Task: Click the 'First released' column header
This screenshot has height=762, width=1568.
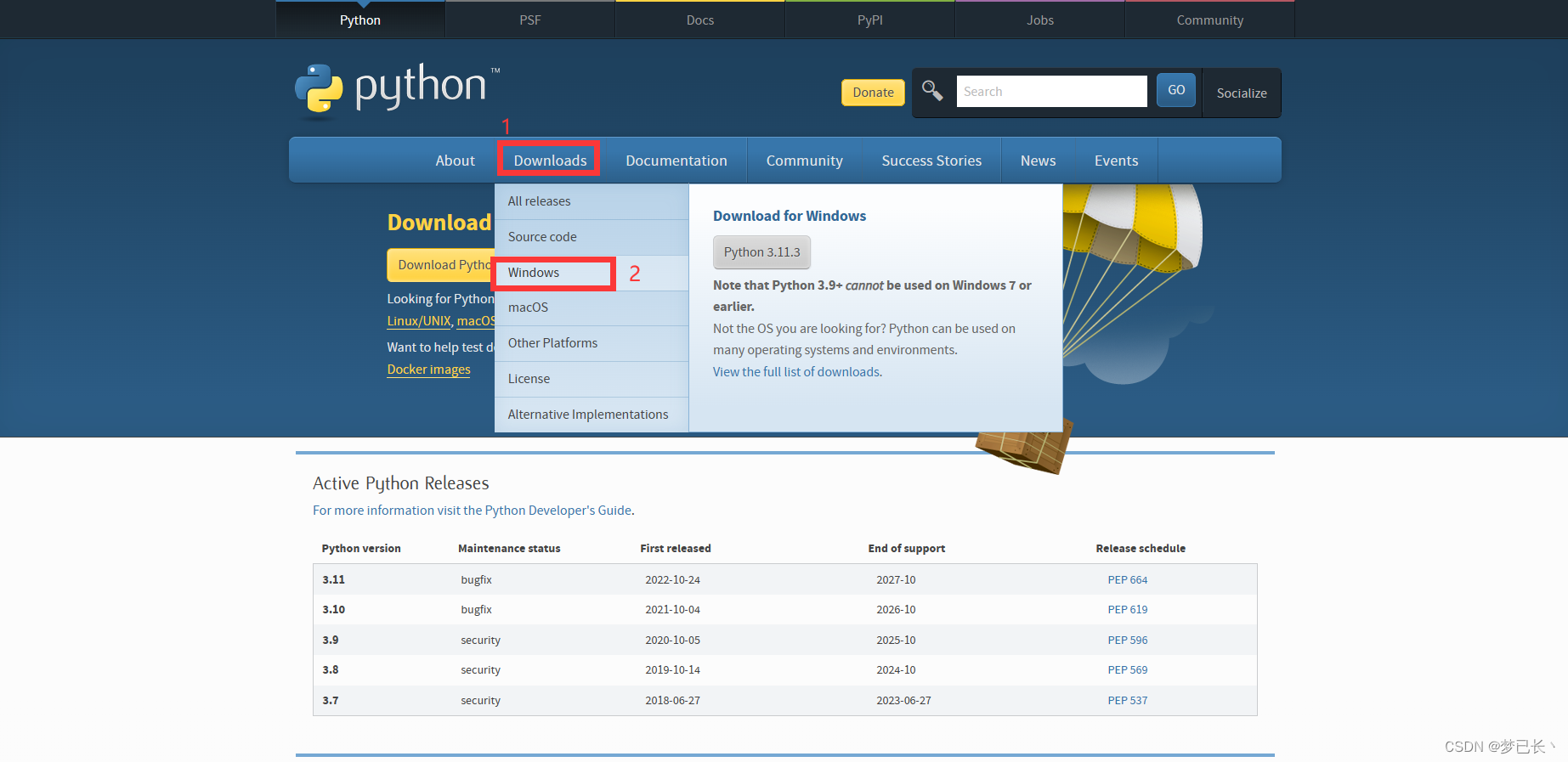Action: pyautogui.click(x=676, y=549)
